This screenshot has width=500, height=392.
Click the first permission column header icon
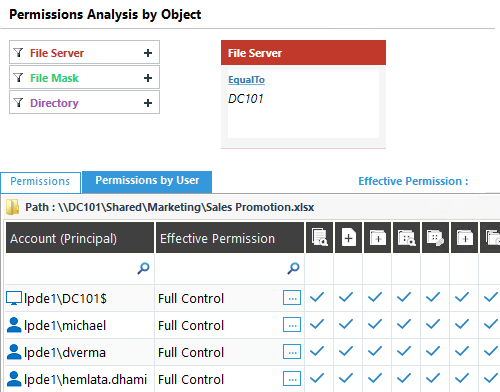click(x=319, y=237)
